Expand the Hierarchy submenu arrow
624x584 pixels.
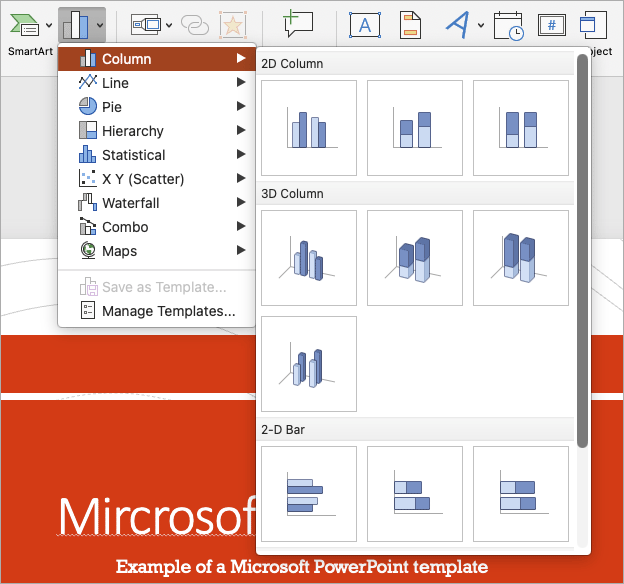[241, 130]
